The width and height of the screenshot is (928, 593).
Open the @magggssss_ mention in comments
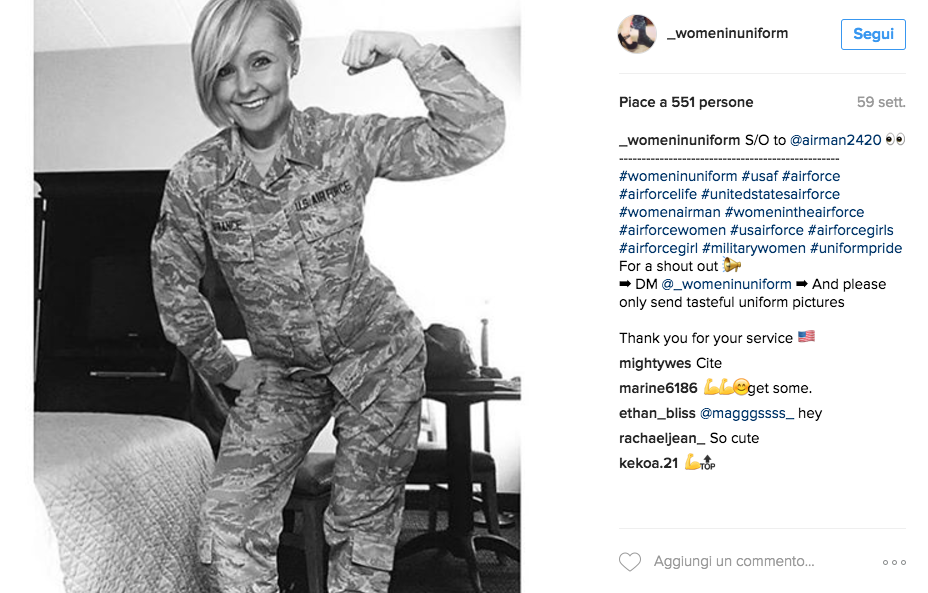coord(747,413)
